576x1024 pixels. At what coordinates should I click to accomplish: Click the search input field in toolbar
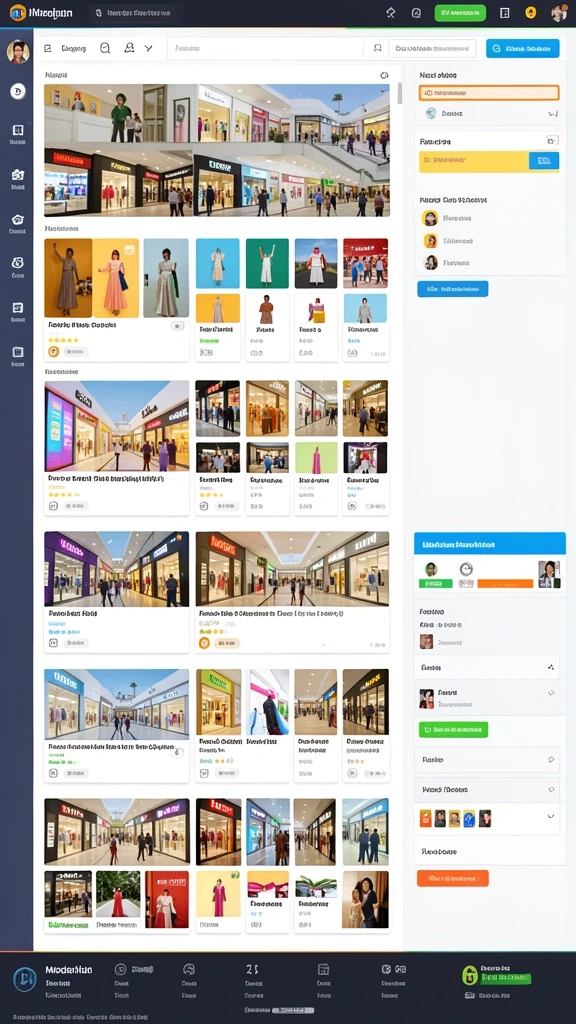[265, 48]
